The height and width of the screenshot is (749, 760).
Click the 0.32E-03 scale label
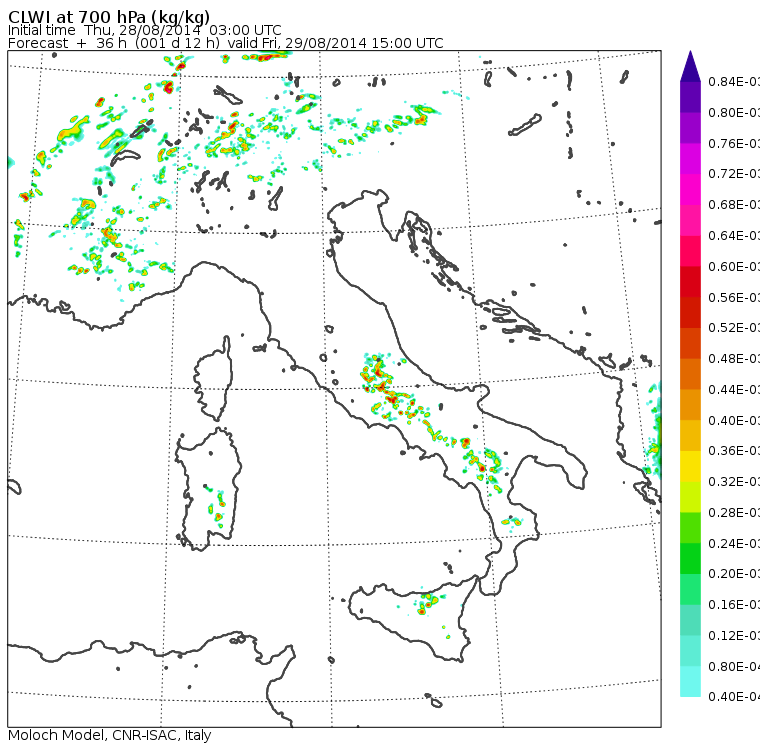point(734,481)
